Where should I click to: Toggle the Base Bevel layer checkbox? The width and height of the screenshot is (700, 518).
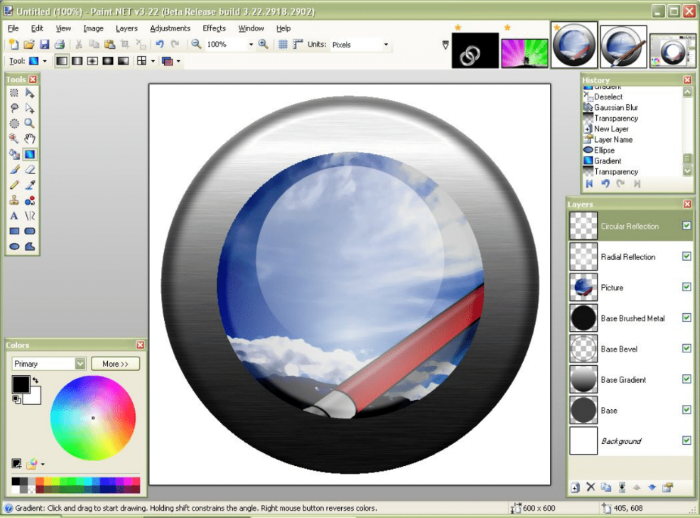pos(687,348)
